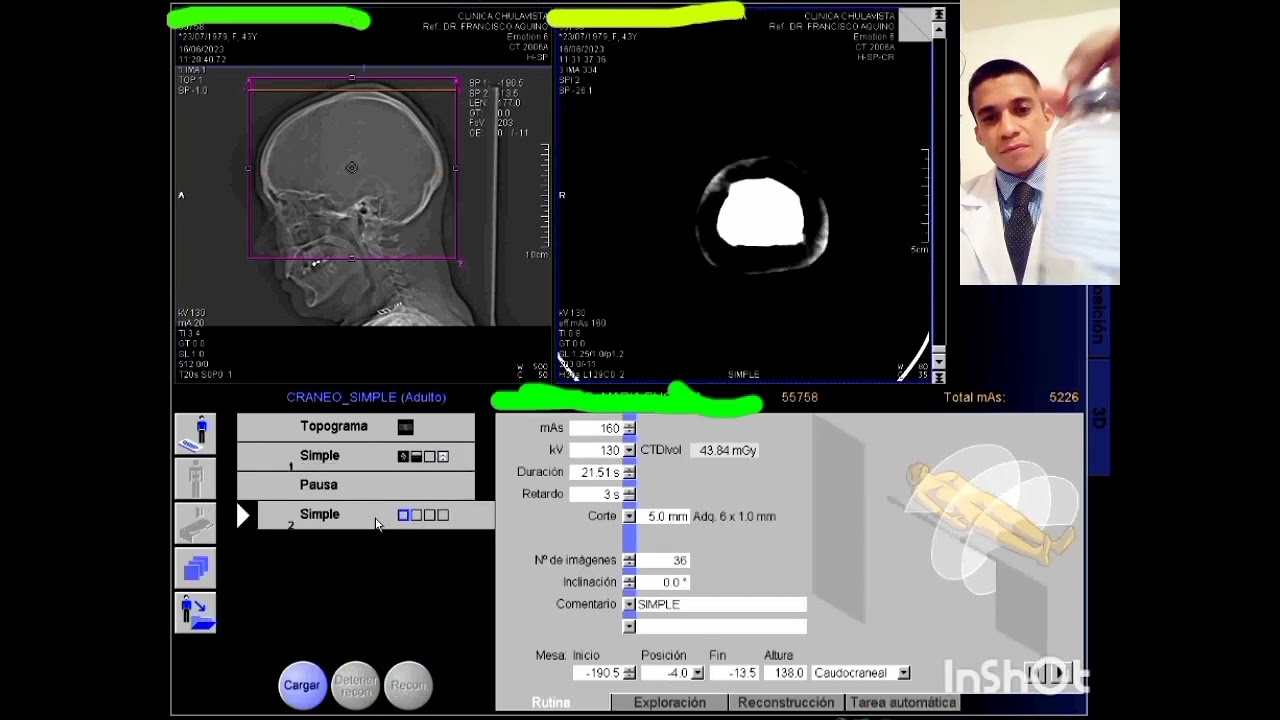Click the Recon. button

click(408, 685)
